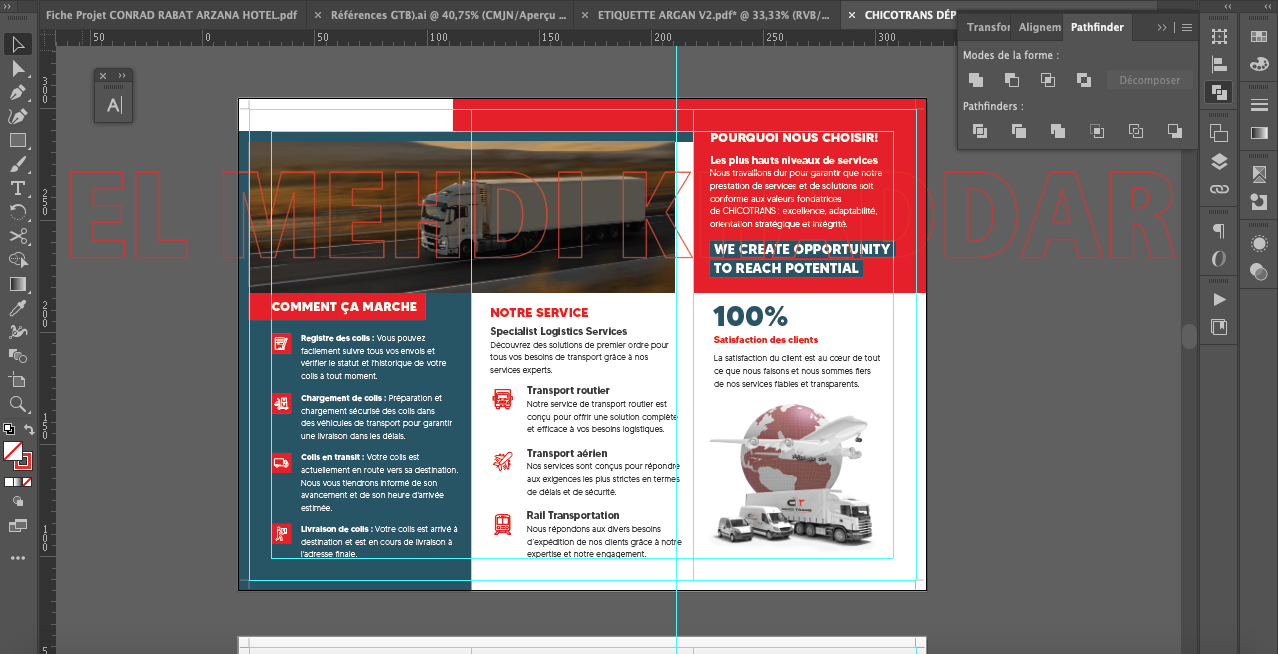
Task: Swap fill and stroke colors
Action: point(30,430)
